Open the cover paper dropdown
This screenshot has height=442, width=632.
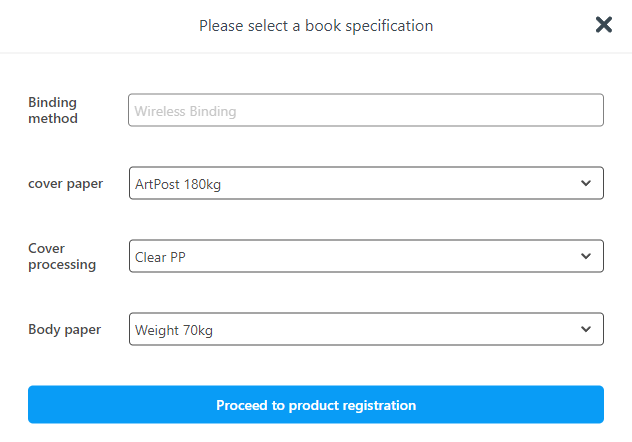[366, 184]
